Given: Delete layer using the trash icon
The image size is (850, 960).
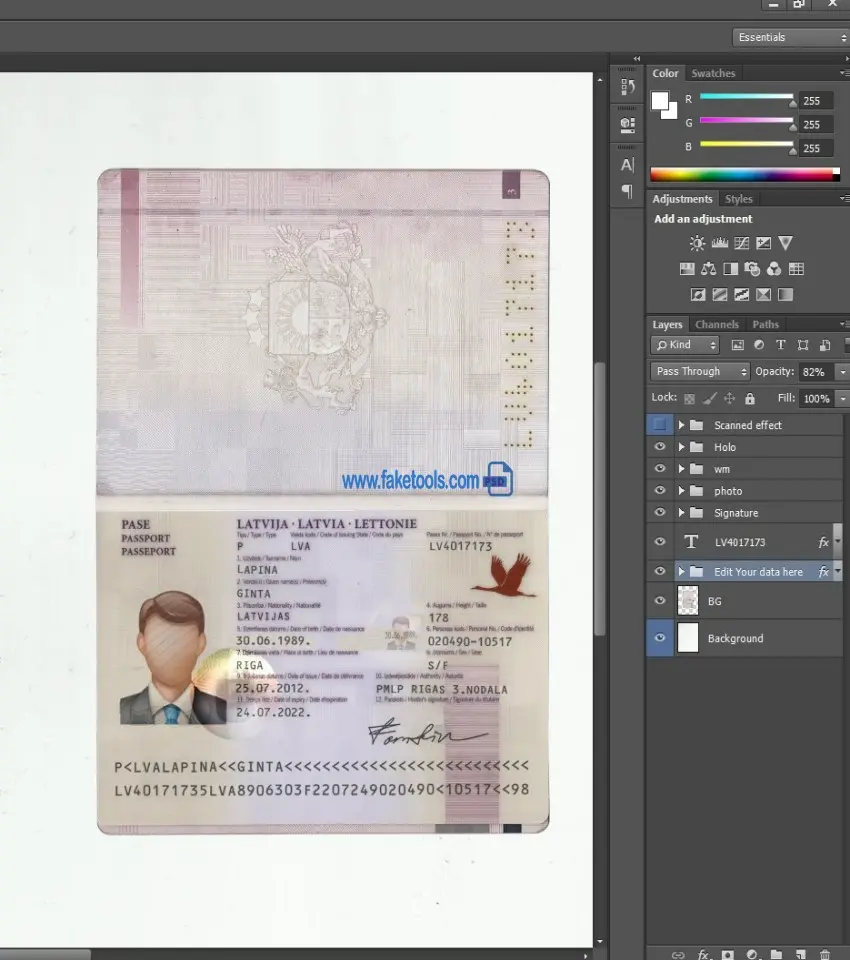Looking at the screenshot, I should (x=825, y=955).
